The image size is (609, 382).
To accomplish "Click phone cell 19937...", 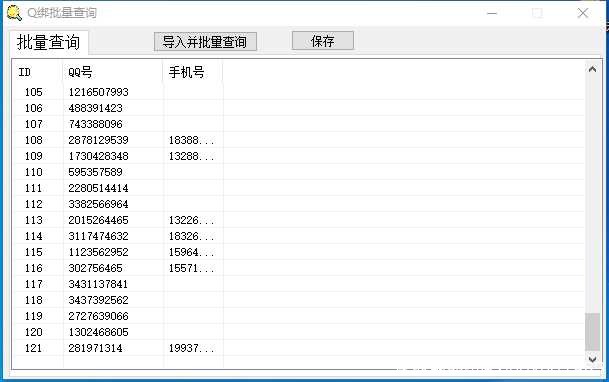I will (x=191, y=348).
